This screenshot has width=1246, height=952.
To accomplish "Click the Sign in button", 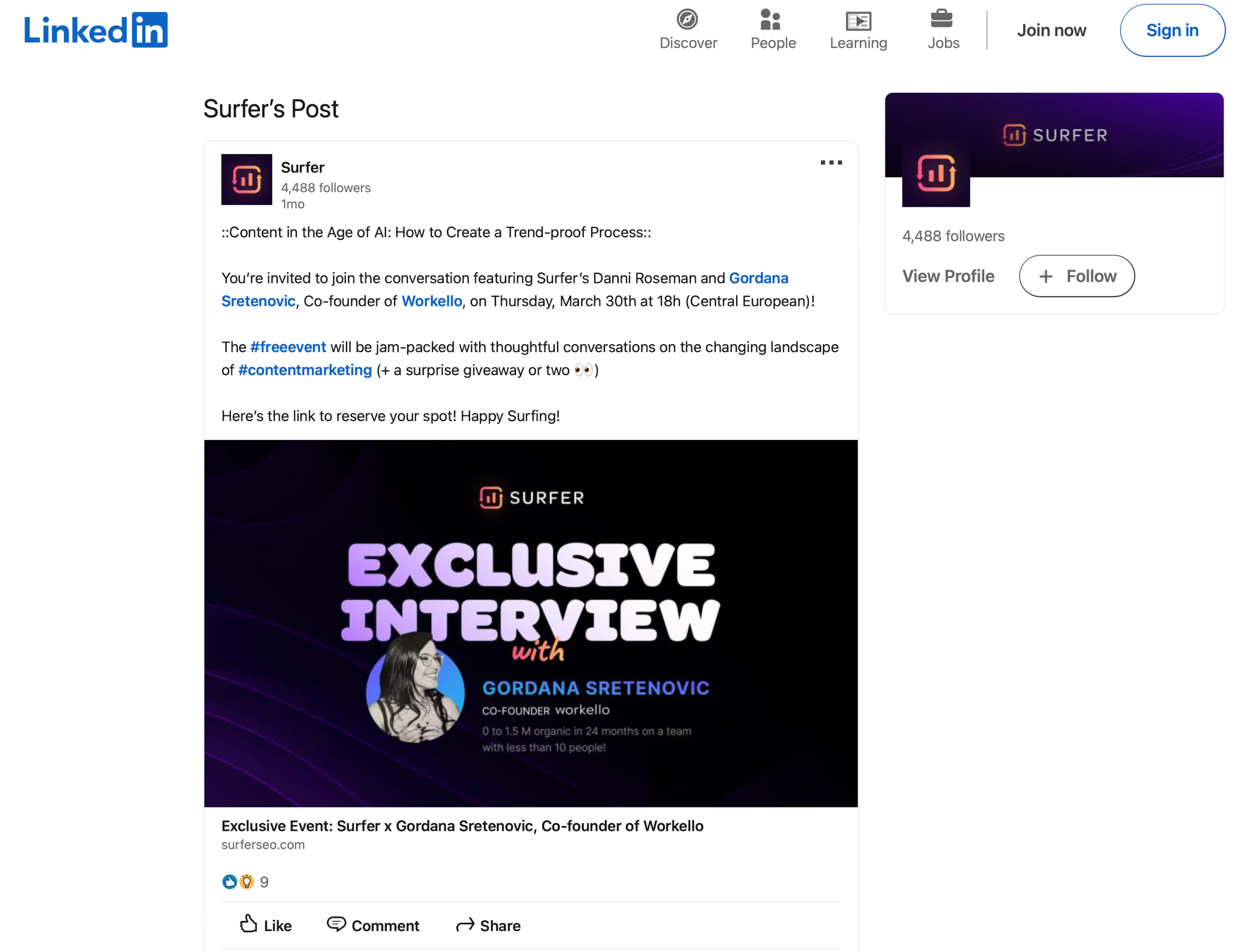I will (1172, 30).
